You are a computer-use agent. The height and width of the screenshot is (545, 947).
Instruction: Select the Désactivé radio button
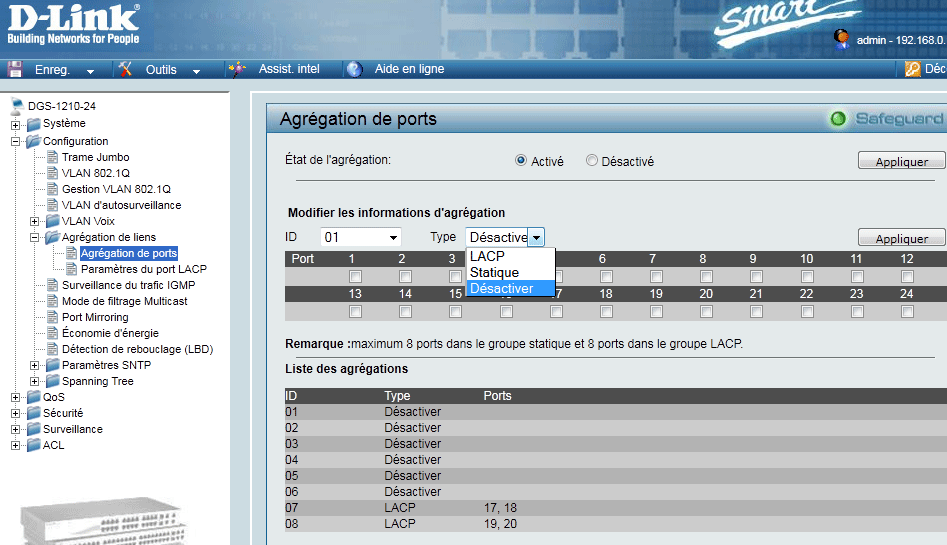click(x=592, y=161)
